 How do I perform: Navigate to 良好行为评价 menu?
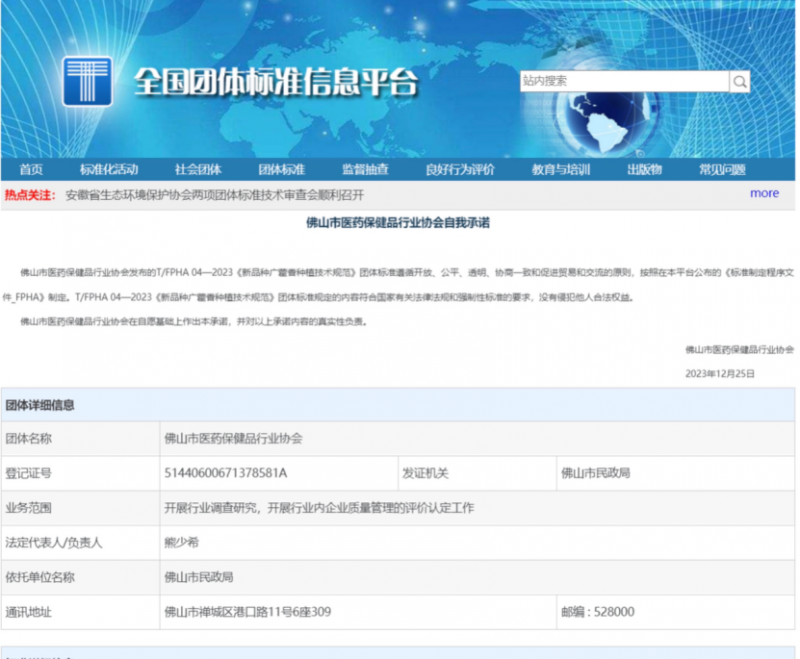pos(460,169)
